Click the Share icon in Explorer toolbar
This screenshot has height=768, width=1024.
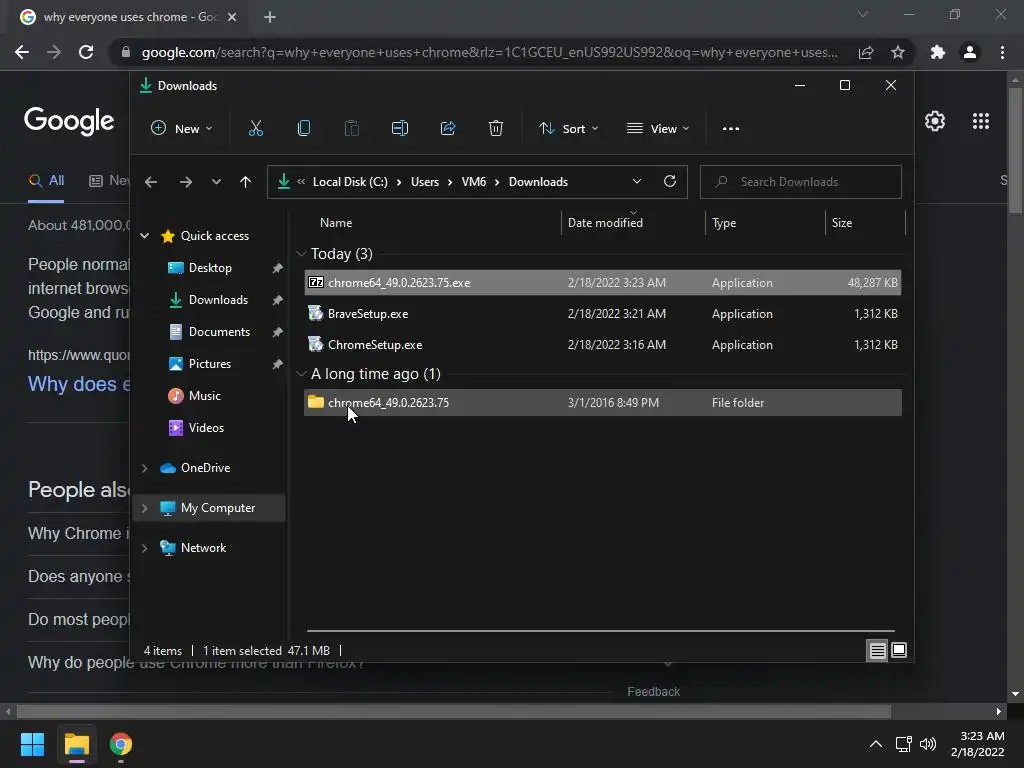click(x=448, y=129)
